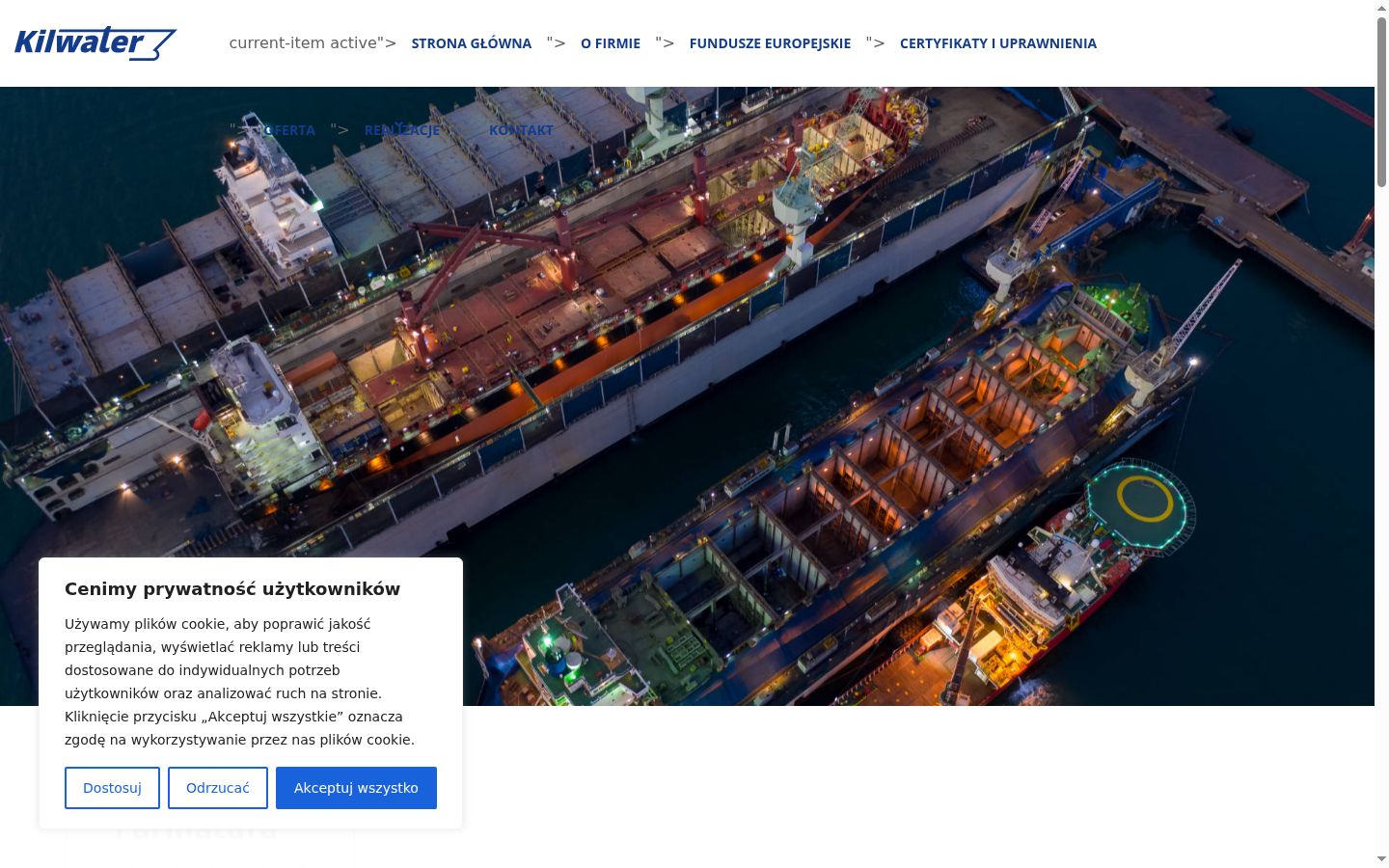Open the Strona Główna menu item
The height and width of the screenshot is (868, 1389).
coord(472,43)
